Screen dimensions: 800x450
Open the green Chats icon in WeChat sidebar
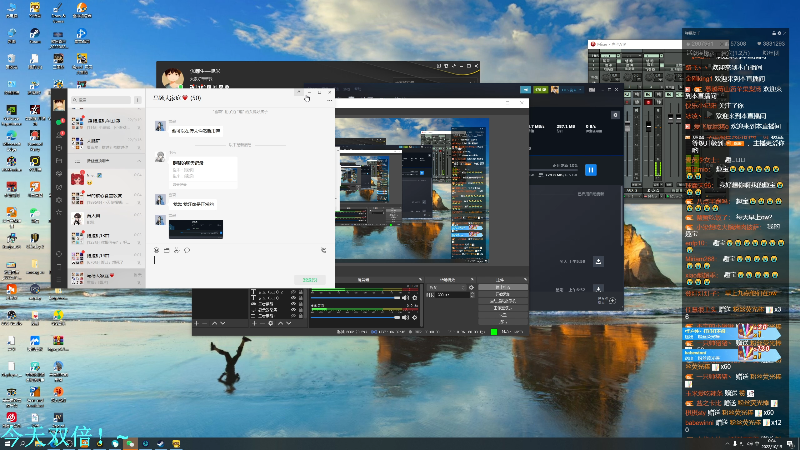pyautogui.click(x=59, y=122)
